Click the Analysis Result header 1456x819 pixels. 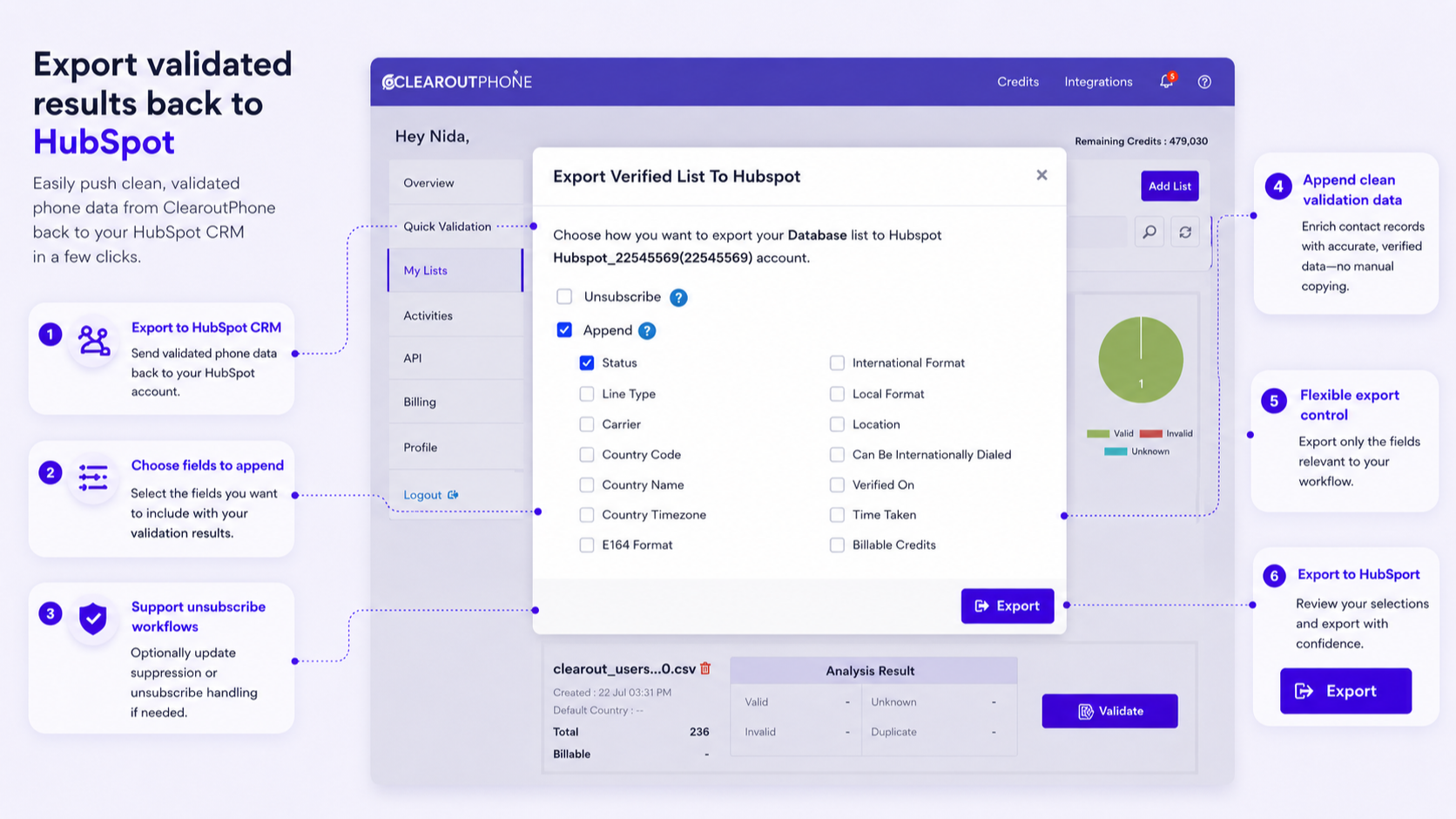point(873,670)
